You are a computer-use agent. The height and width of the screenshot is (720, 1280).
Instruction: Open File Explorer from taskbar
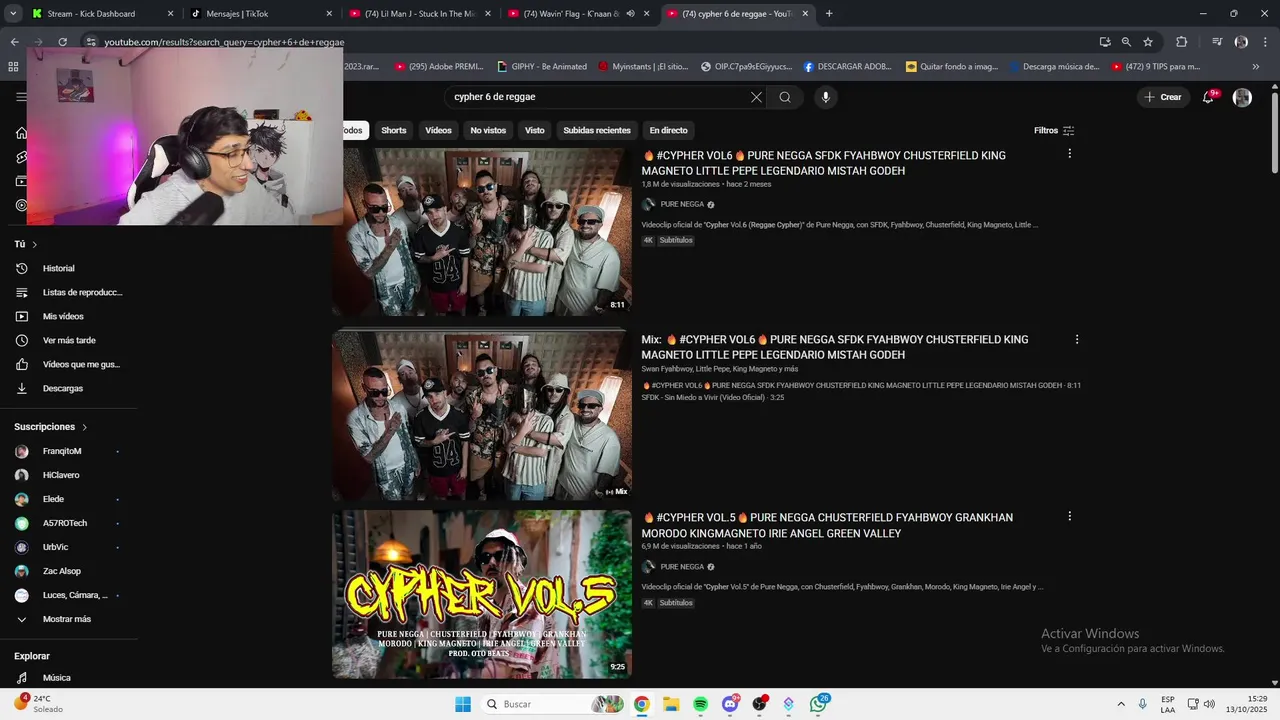point(671,704)
